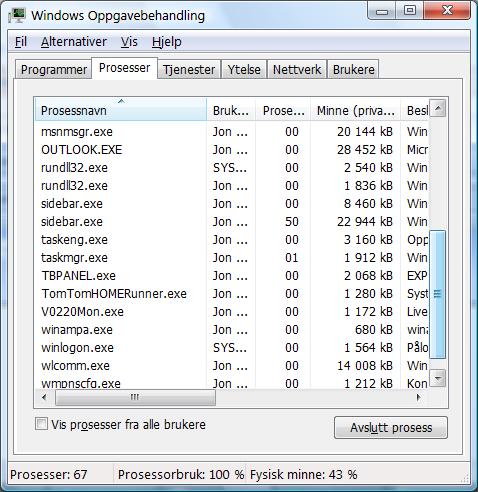The image size is (478, 492).
Task: Select rundll32.exe using 1 836 kB
Action: [x=231, y=186]
